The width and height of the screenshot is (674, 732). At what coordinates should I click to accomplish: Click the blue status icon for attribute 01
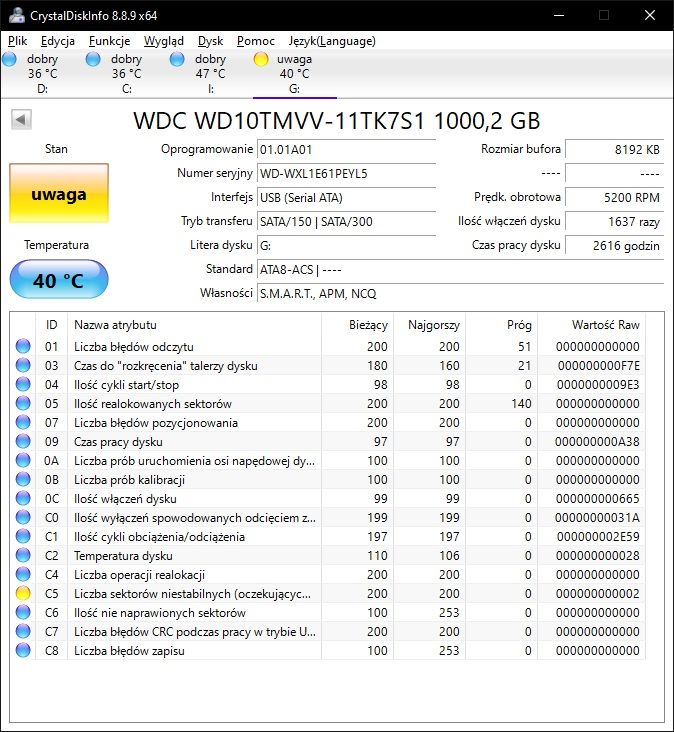tap(23, 346)
